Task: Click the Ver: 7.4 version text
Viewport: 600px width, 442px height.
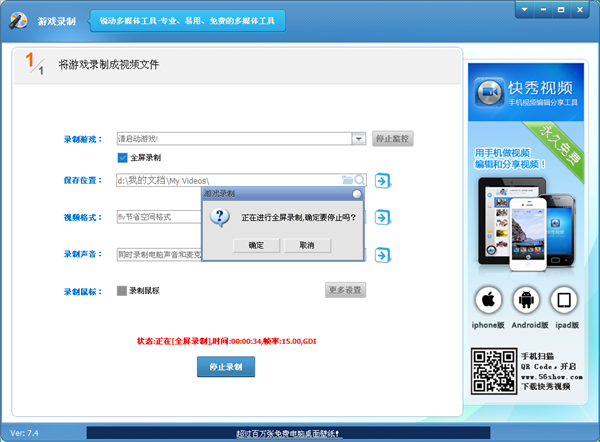Action: pyautogui.click(x=24, y=433)
